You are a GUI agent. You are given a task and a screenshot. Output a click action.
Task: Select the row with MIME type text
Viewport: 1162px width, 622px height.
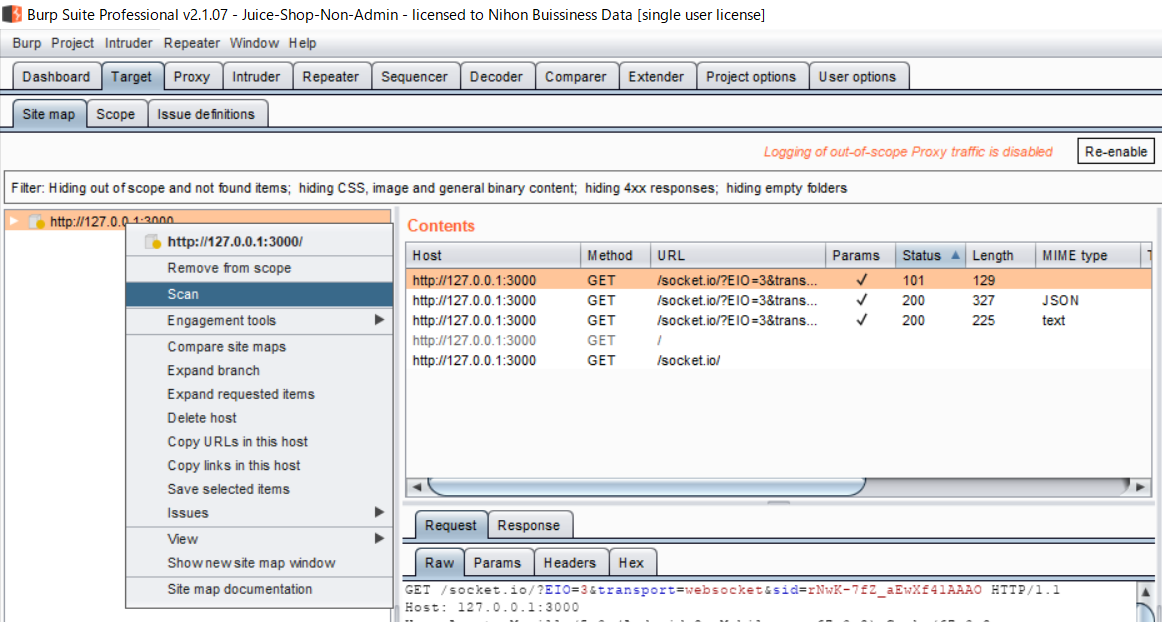[x=779, y=320]
